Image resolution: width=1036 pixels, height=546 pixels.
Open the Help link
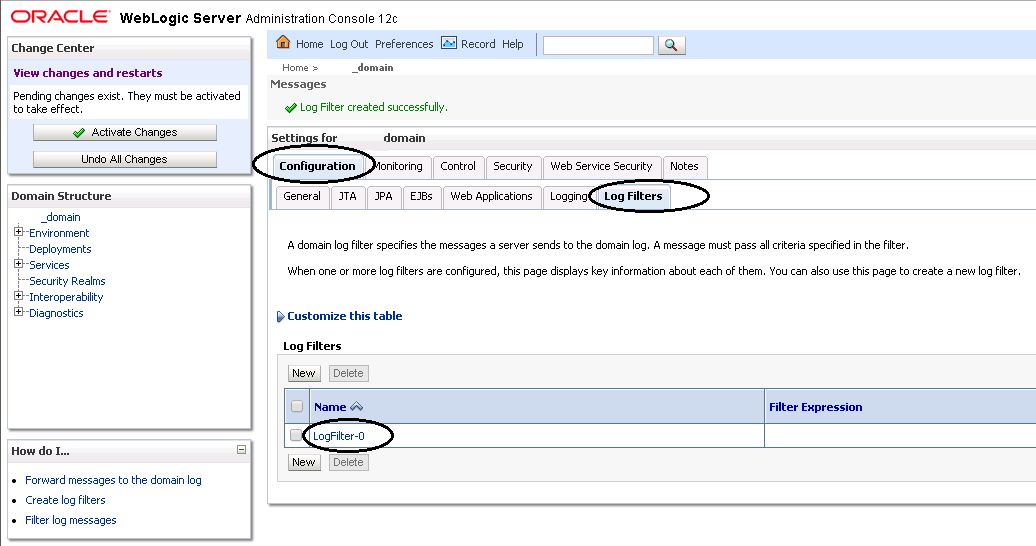(513, 44)
